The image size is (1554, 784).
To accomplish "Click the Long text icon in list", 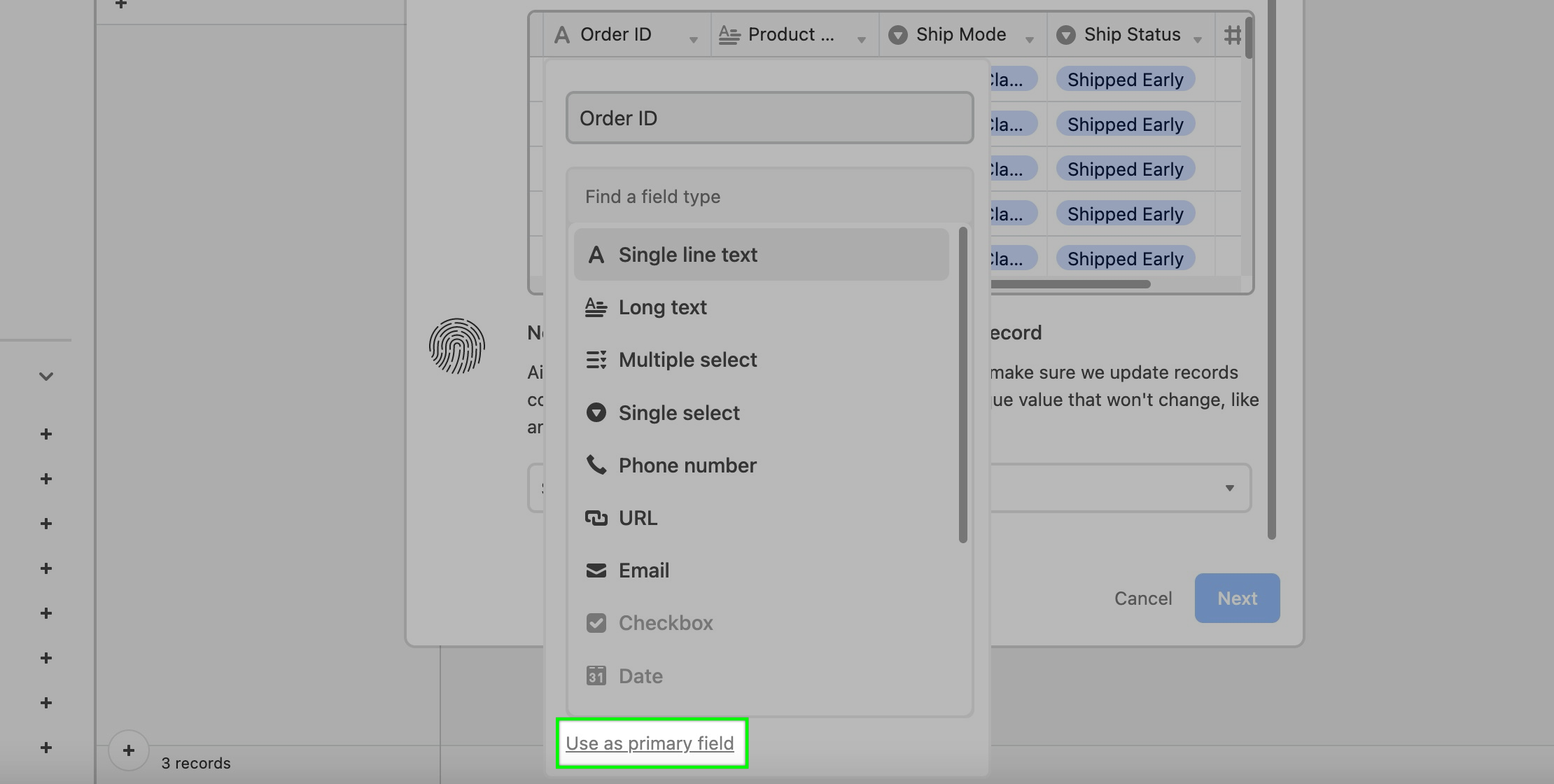I will 596,307.
